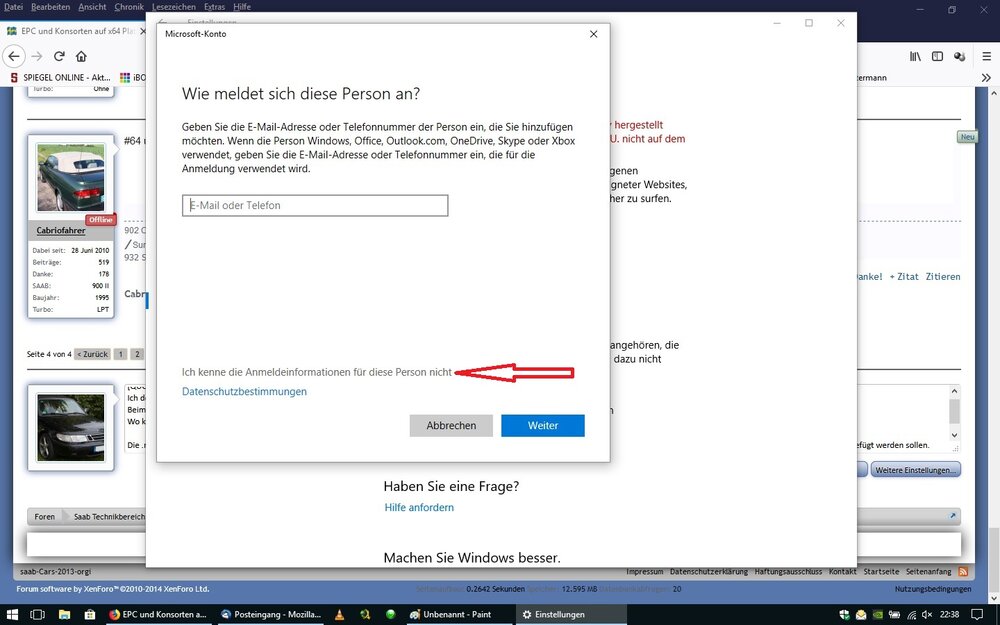Open the Bearbeiten menu
This screenshot has height=625, width=1000.
[x=50, y=6]
